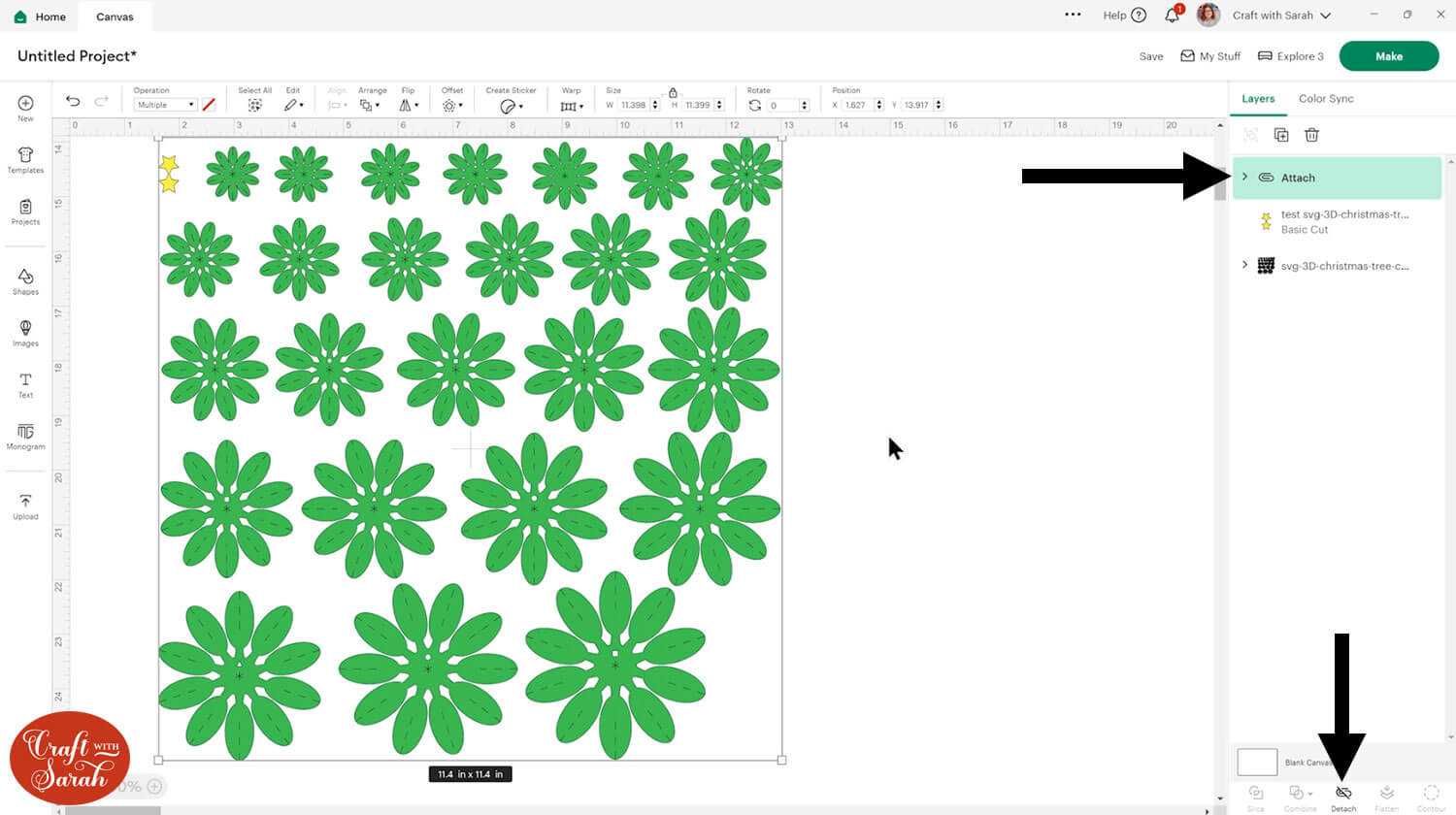Open the Monogram tool

[25, 437]
